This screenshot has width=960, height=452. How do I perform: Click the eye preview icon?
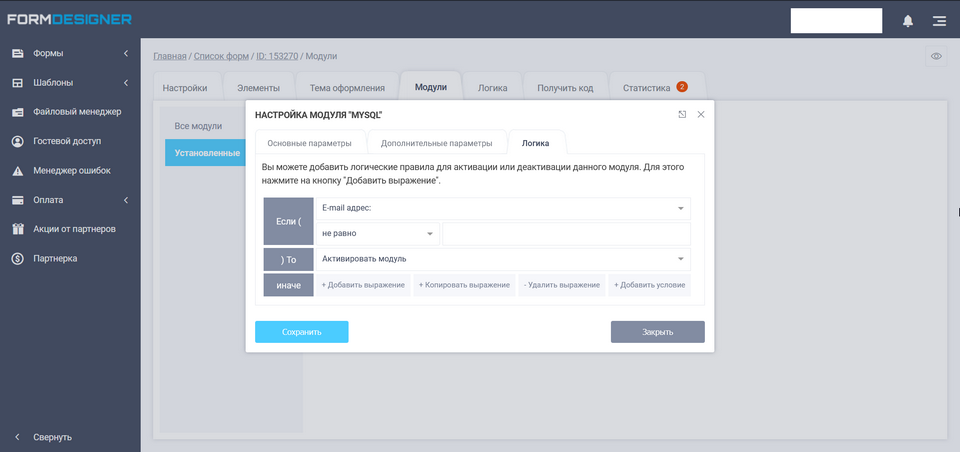point(936,56)
